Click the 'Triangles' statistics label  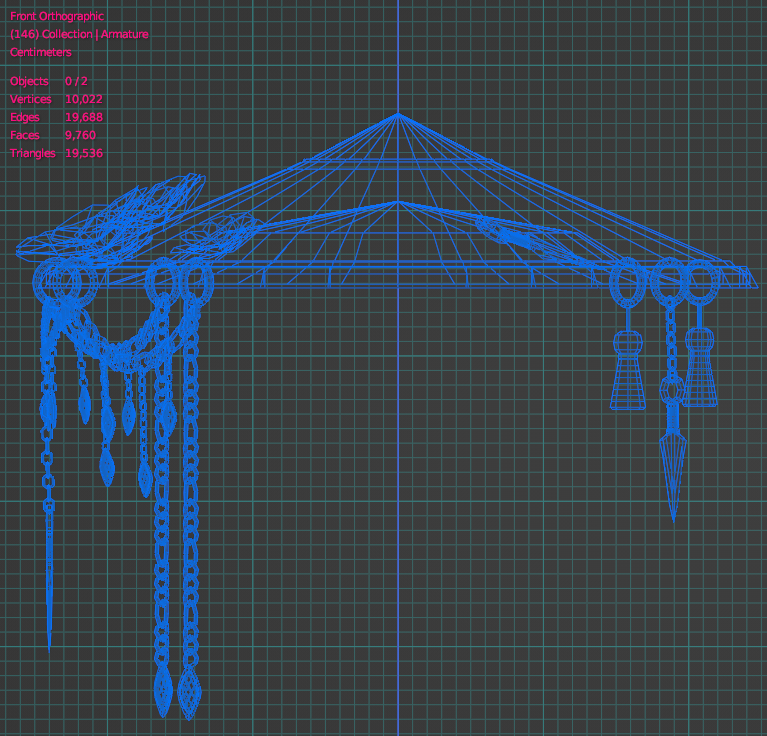[32, 154]
